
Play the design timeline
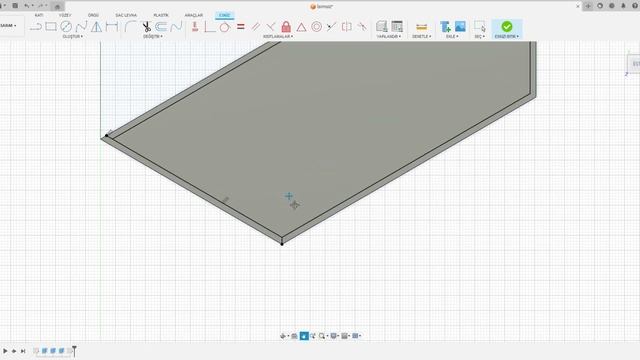point(5,351)
